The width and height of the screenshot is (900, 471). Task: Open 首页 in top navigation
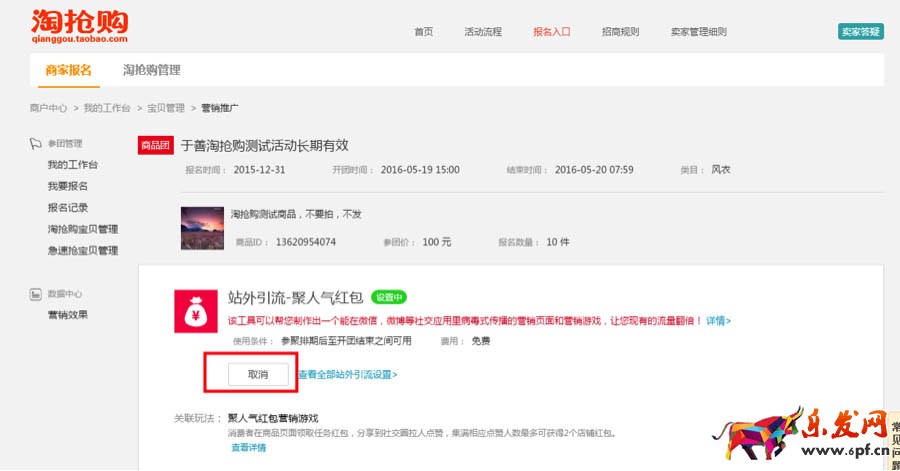tap(423, 32)
